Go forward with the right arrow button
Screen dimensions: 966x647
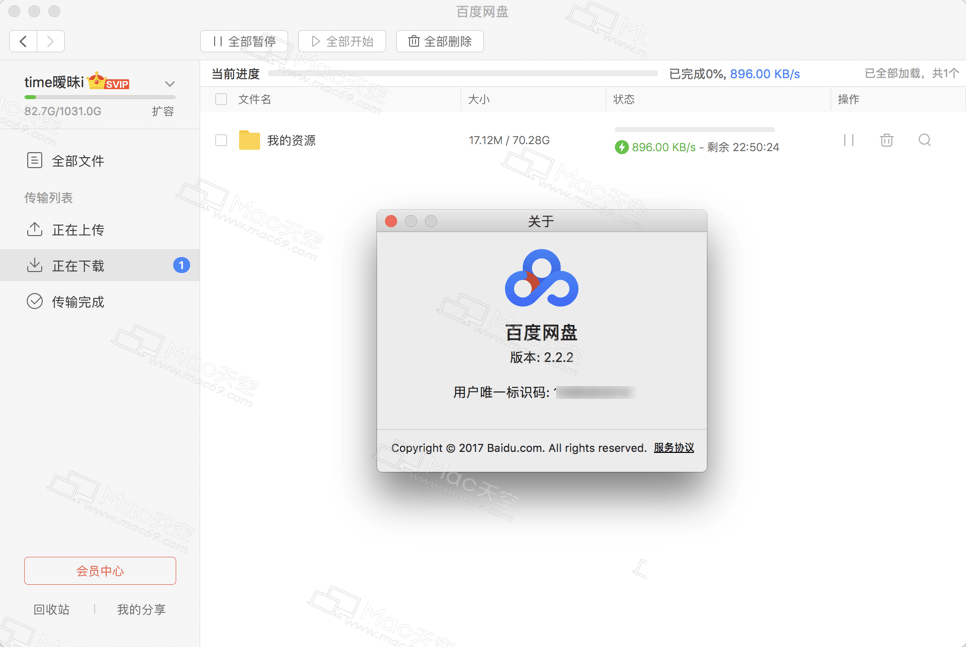51,41
